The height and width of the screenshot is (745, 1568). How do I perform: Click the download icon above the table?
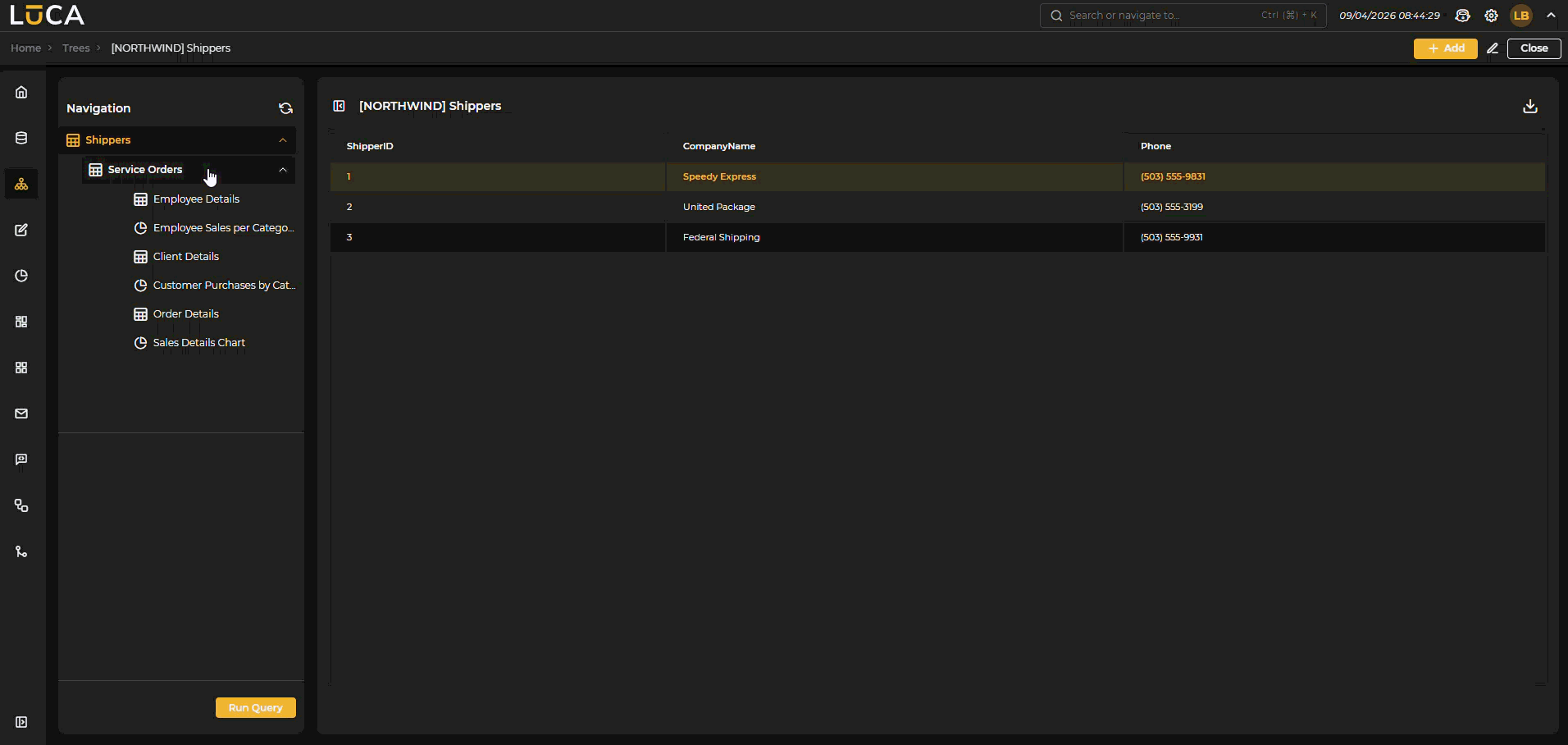click(x=1529, y=107)
